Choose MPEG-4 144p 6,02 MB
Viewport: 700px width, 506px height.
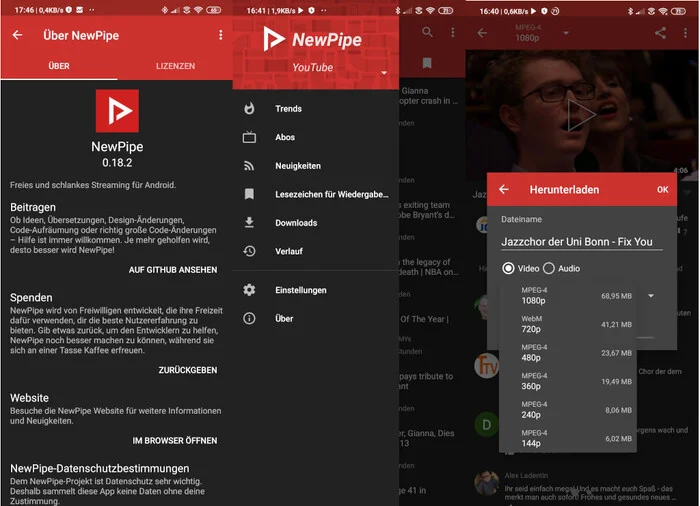click(x=567, y=438)
